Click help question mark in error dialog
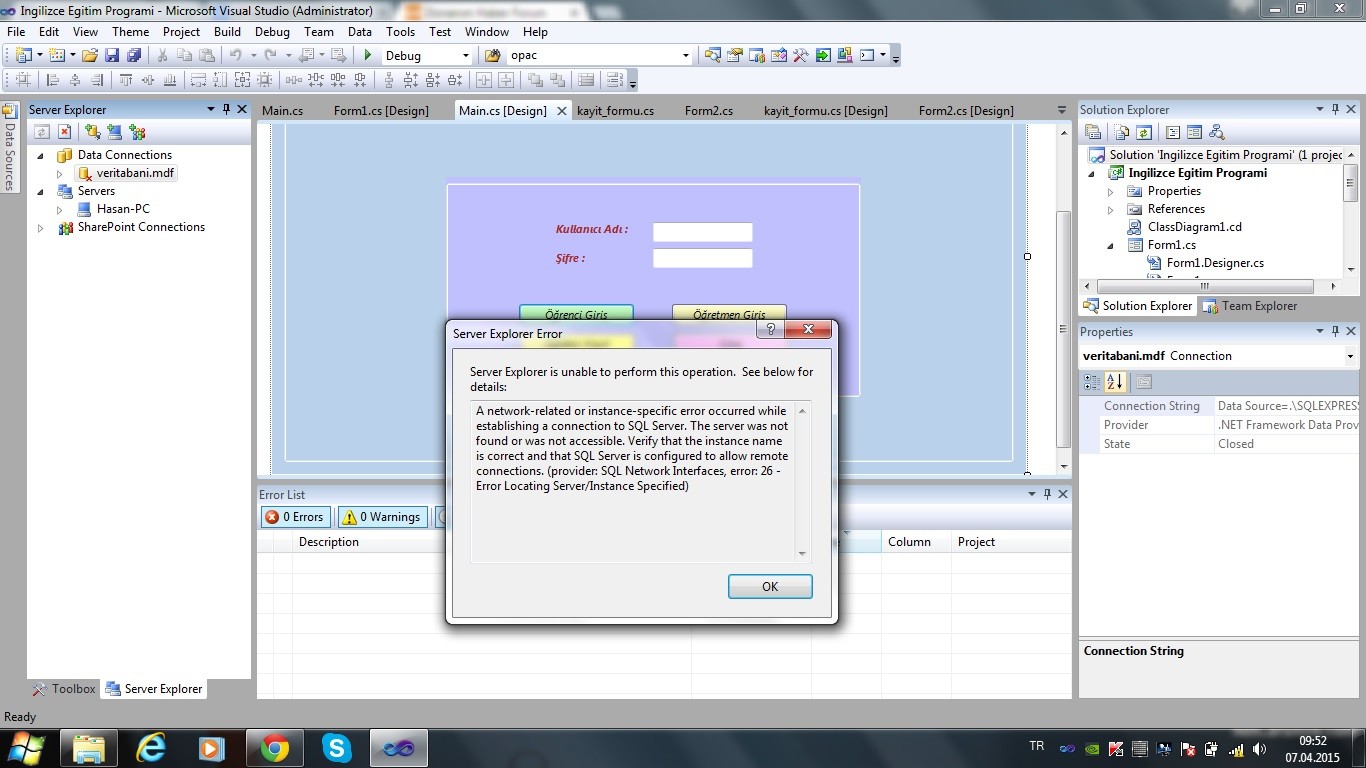 pos(771,329)
